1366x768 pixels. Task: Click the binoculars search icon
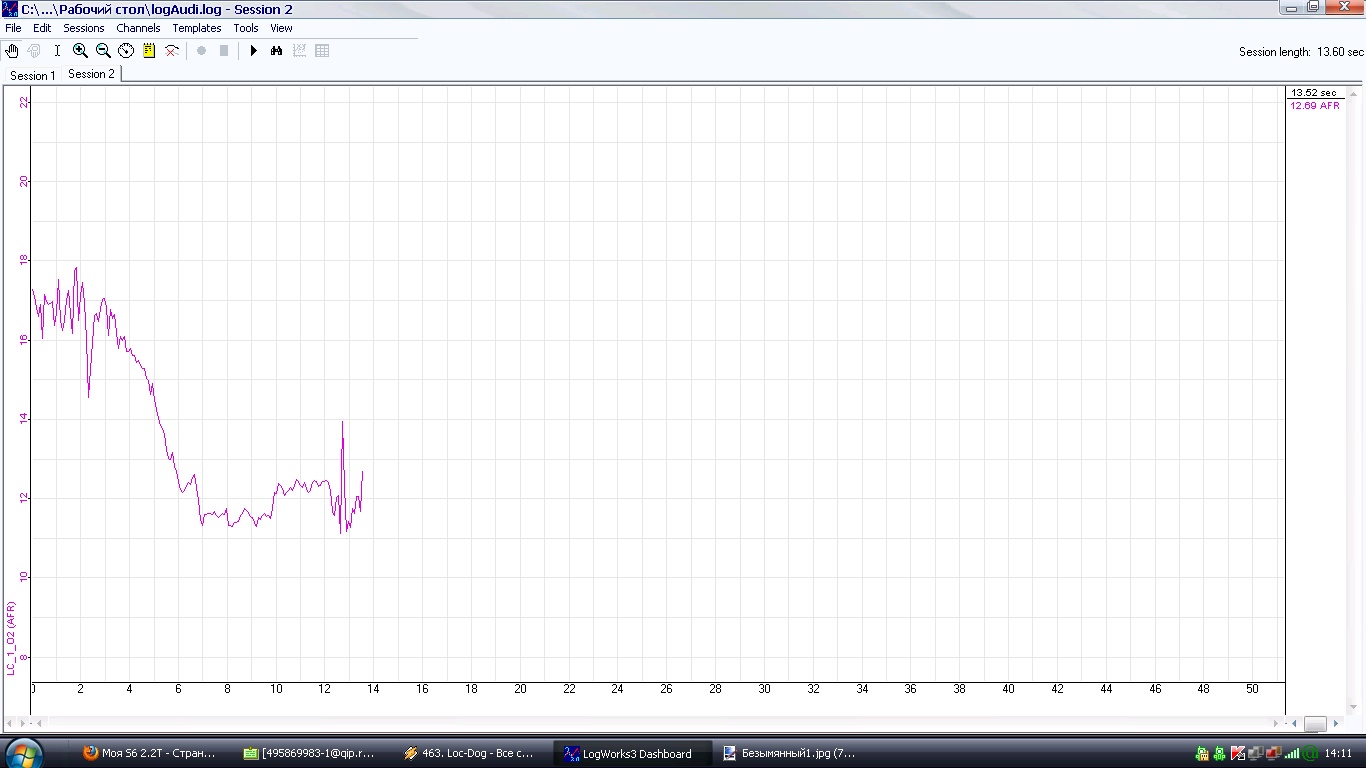point(277,51)
